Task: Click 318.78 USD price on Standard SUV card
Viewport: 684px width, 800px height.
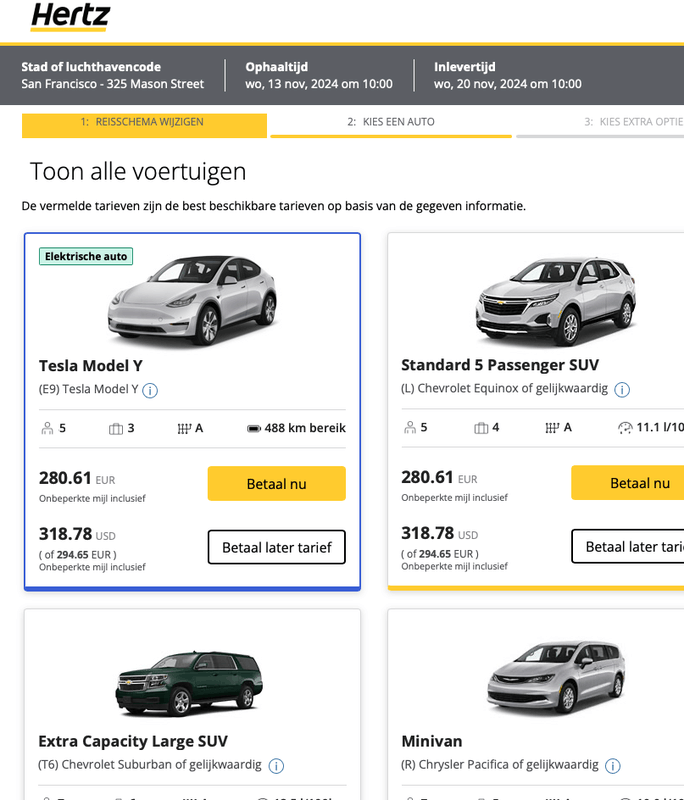Action: coord(440,533)
